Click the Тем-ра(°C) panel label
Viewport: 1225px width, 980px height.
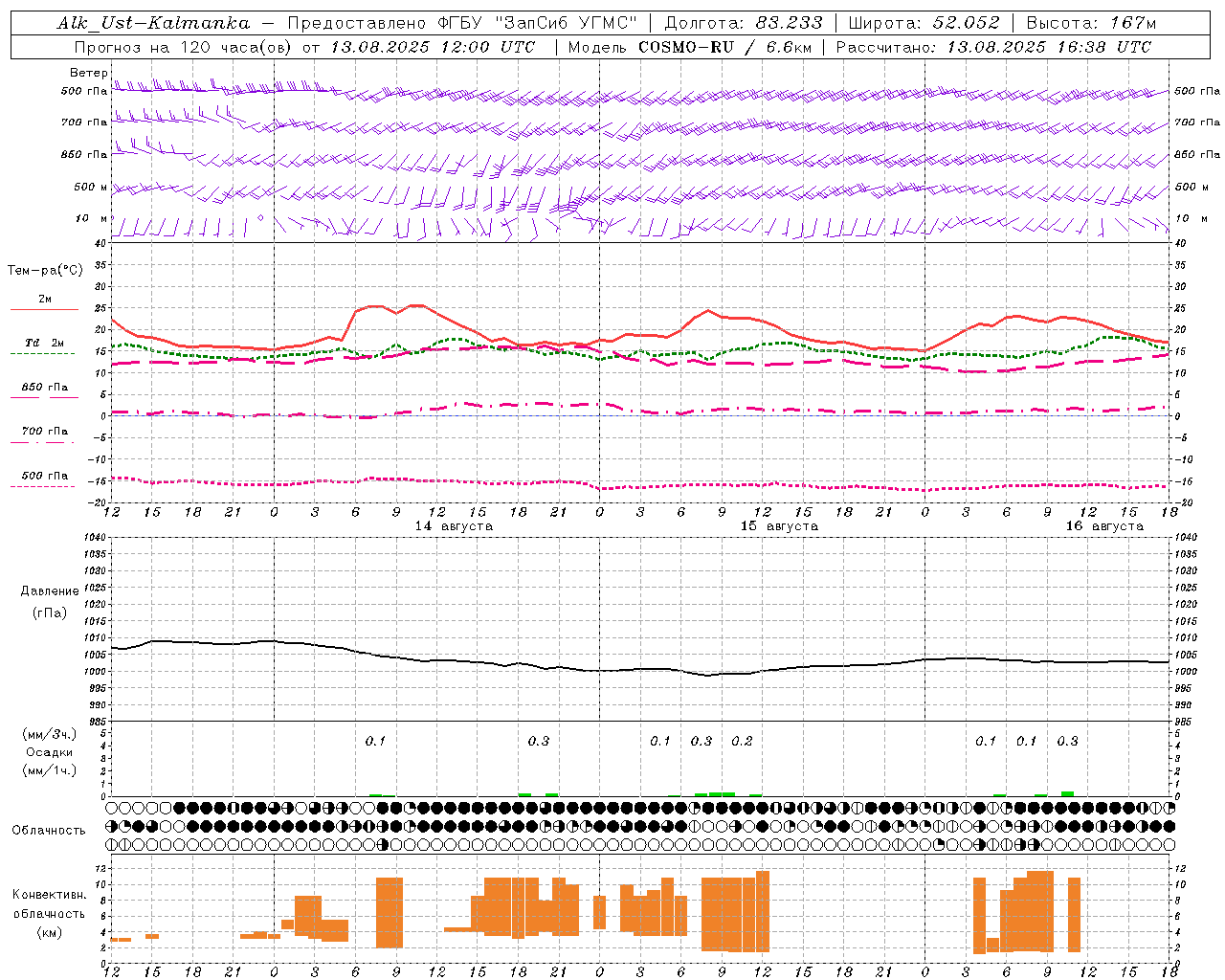[x=45, y=271]
